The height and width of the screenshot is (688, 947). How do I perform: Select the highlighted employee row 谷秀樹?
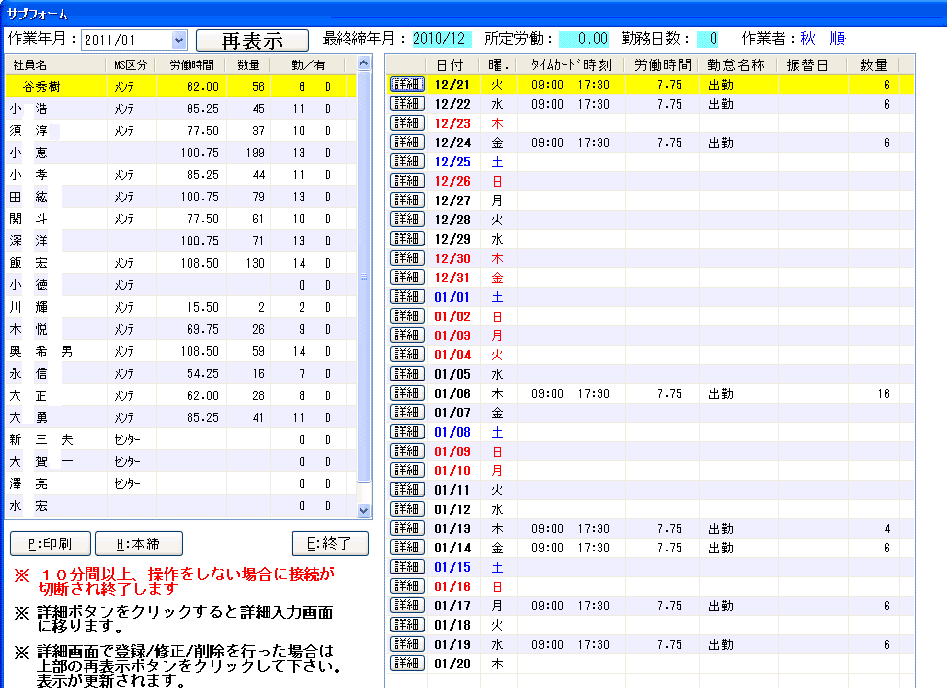[x=181, y=86]
